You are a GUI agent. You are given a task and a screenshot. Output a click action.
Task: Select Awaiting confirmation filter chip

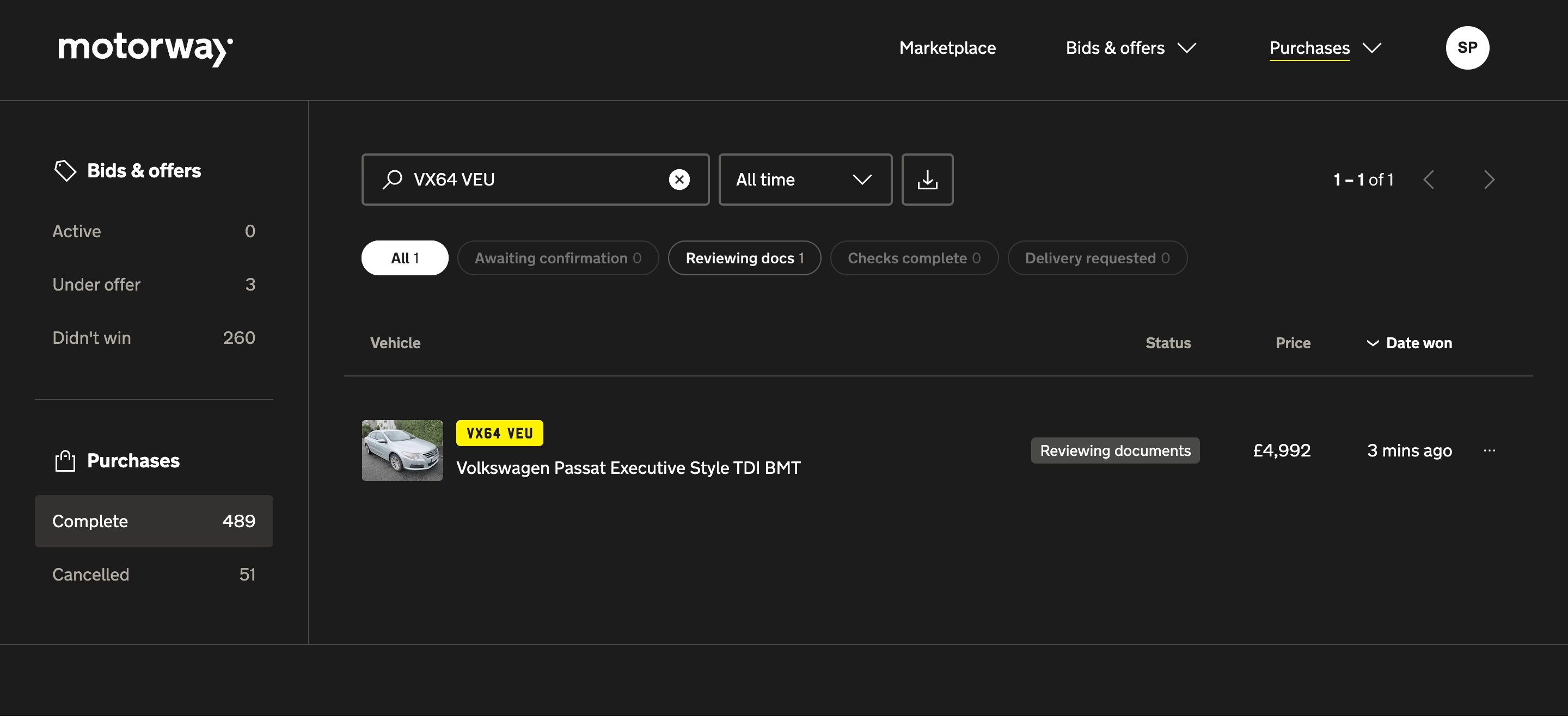(x=557, y=258)
